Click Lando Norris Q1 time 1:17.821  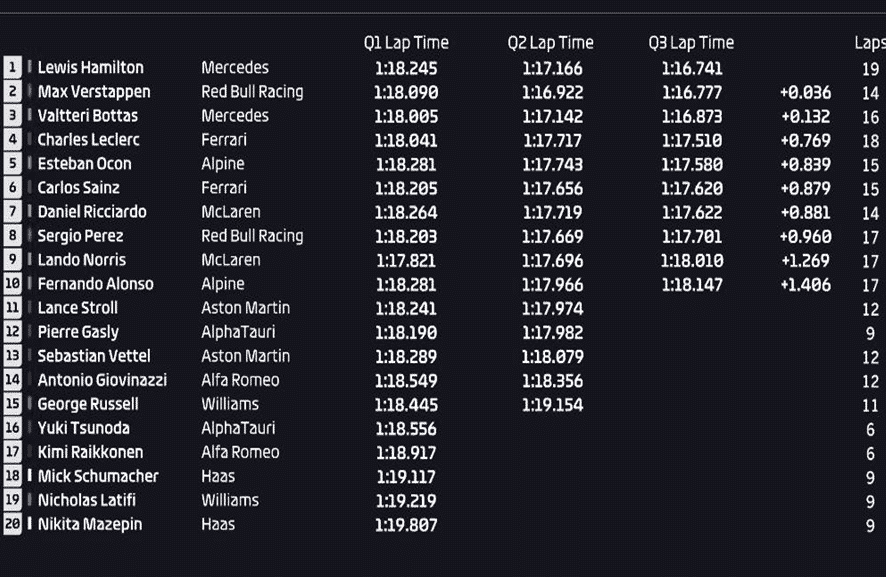click(x=406, y=261)
